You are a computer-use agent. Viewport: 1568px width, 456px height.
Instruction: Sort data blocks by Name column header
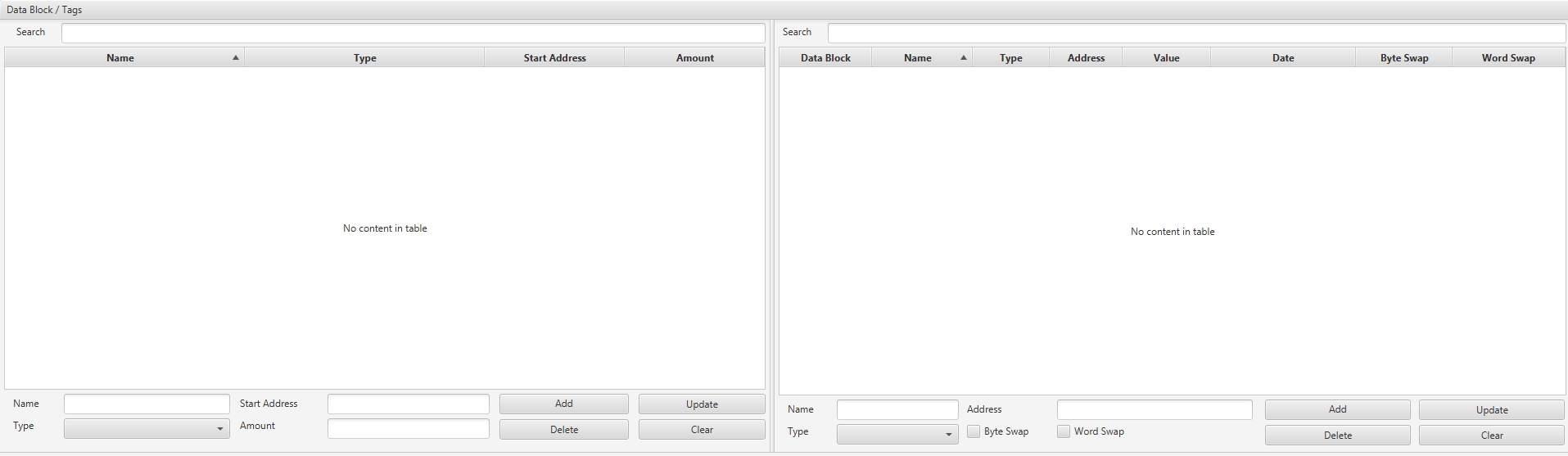pos(120,58)
